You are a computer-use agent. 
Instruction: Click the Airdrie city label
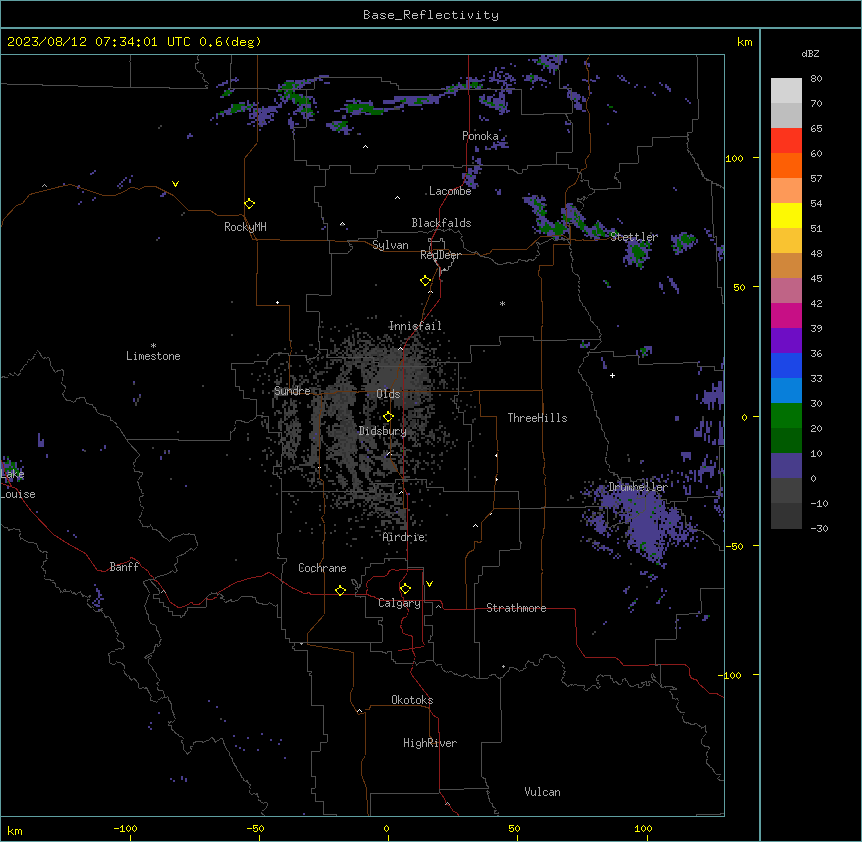[x=404, y=537]
